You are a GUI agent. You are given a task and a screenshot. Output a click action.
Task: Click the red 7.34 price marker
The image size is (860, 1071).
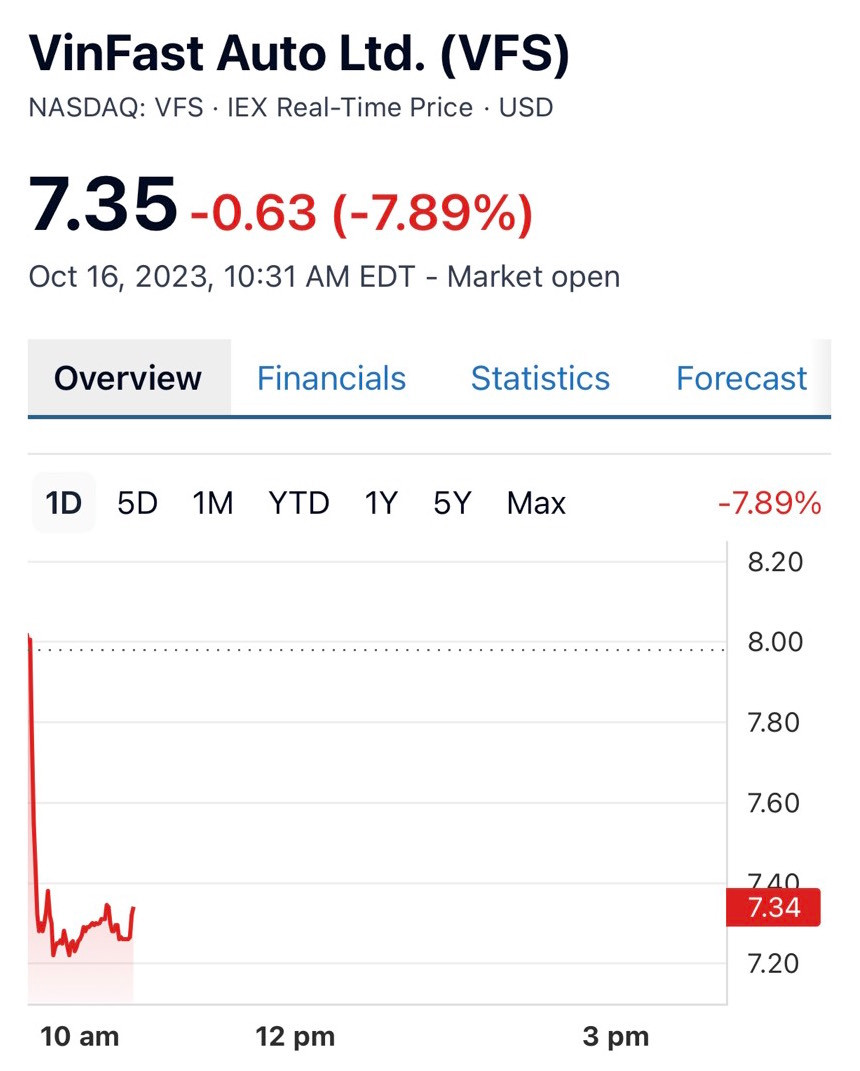[774, 909]
